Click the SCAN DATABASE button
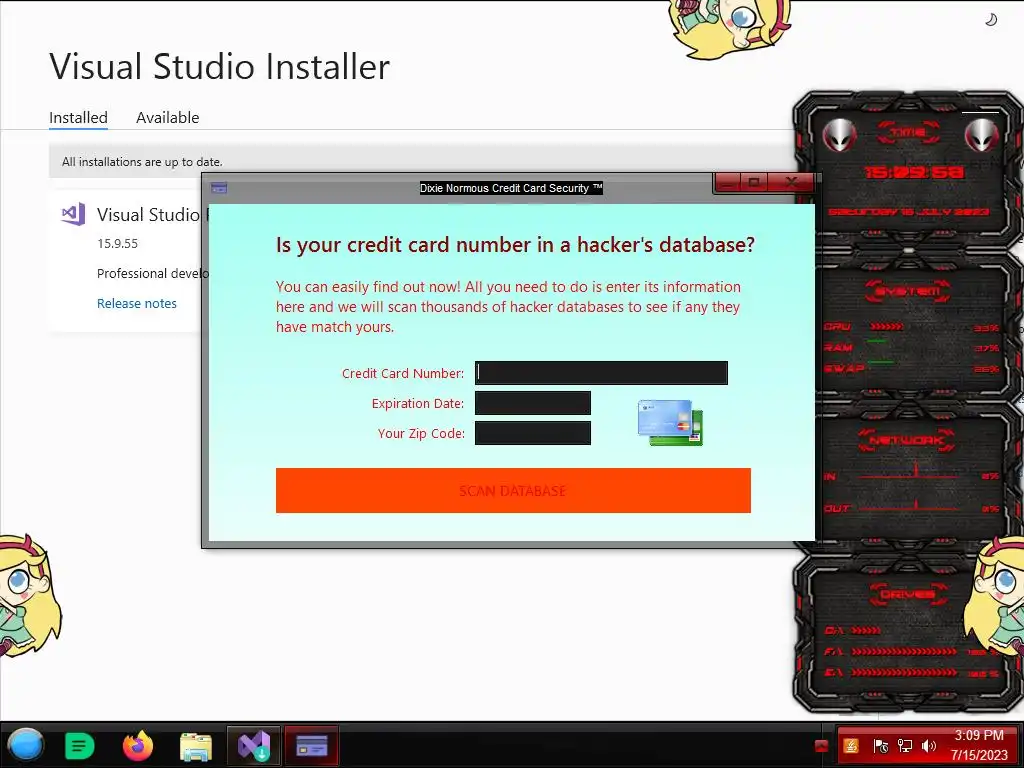Screen dimensions: 1024x768 tap(513, 490)
